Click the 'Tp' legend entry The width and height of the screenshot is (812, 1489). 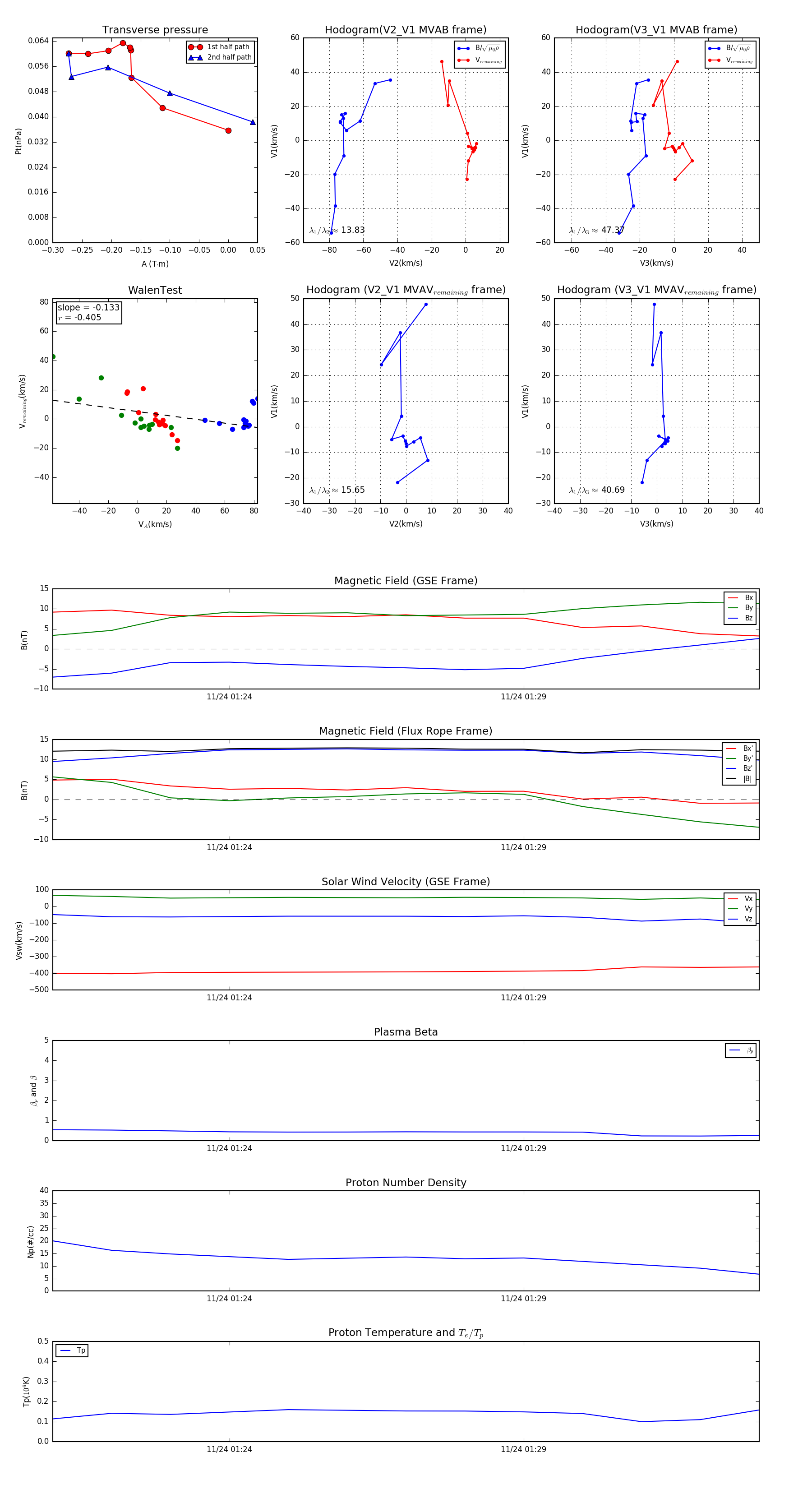(x=72, y=1351)
